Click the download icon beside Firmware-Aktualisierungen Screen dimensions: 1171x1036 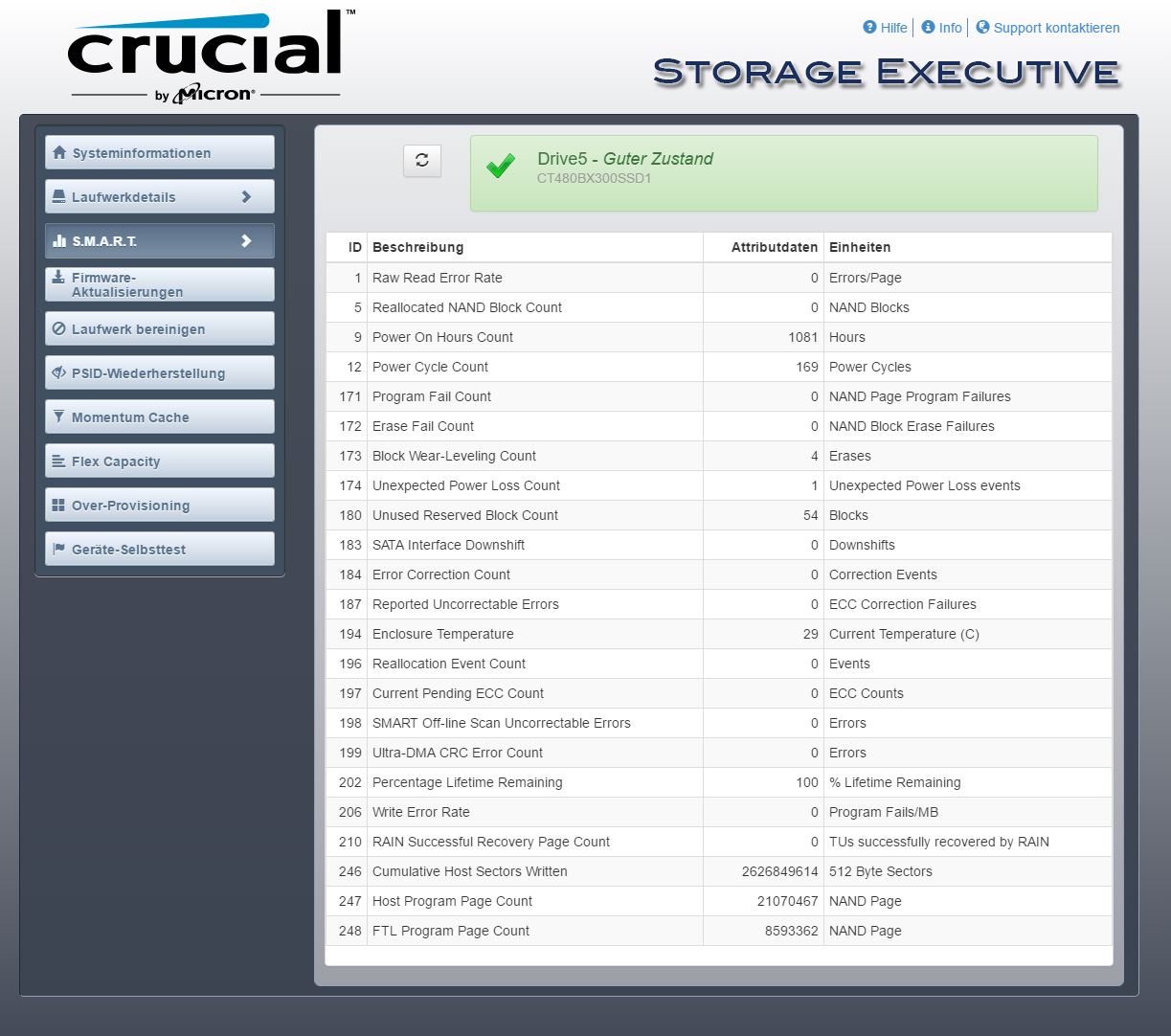click(x=59, y=278)
